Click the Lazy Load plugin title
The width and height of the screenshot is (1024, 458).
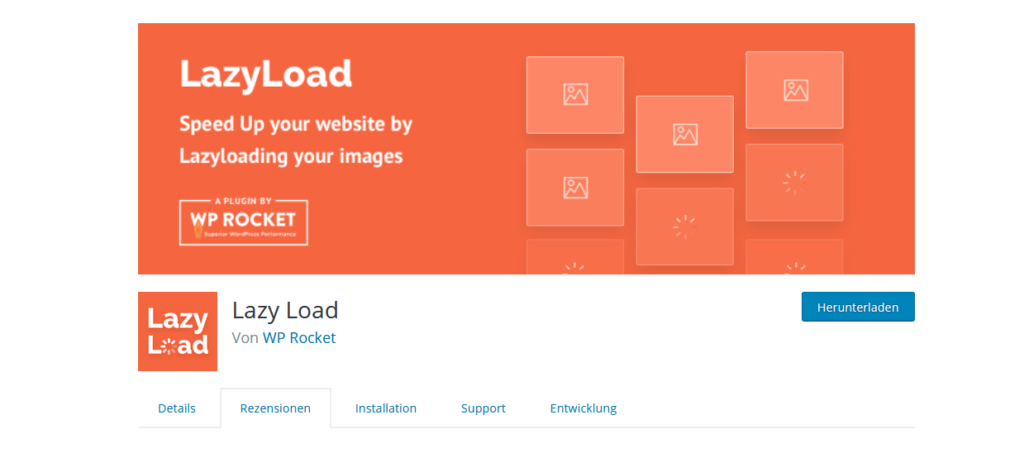point(285,310)
